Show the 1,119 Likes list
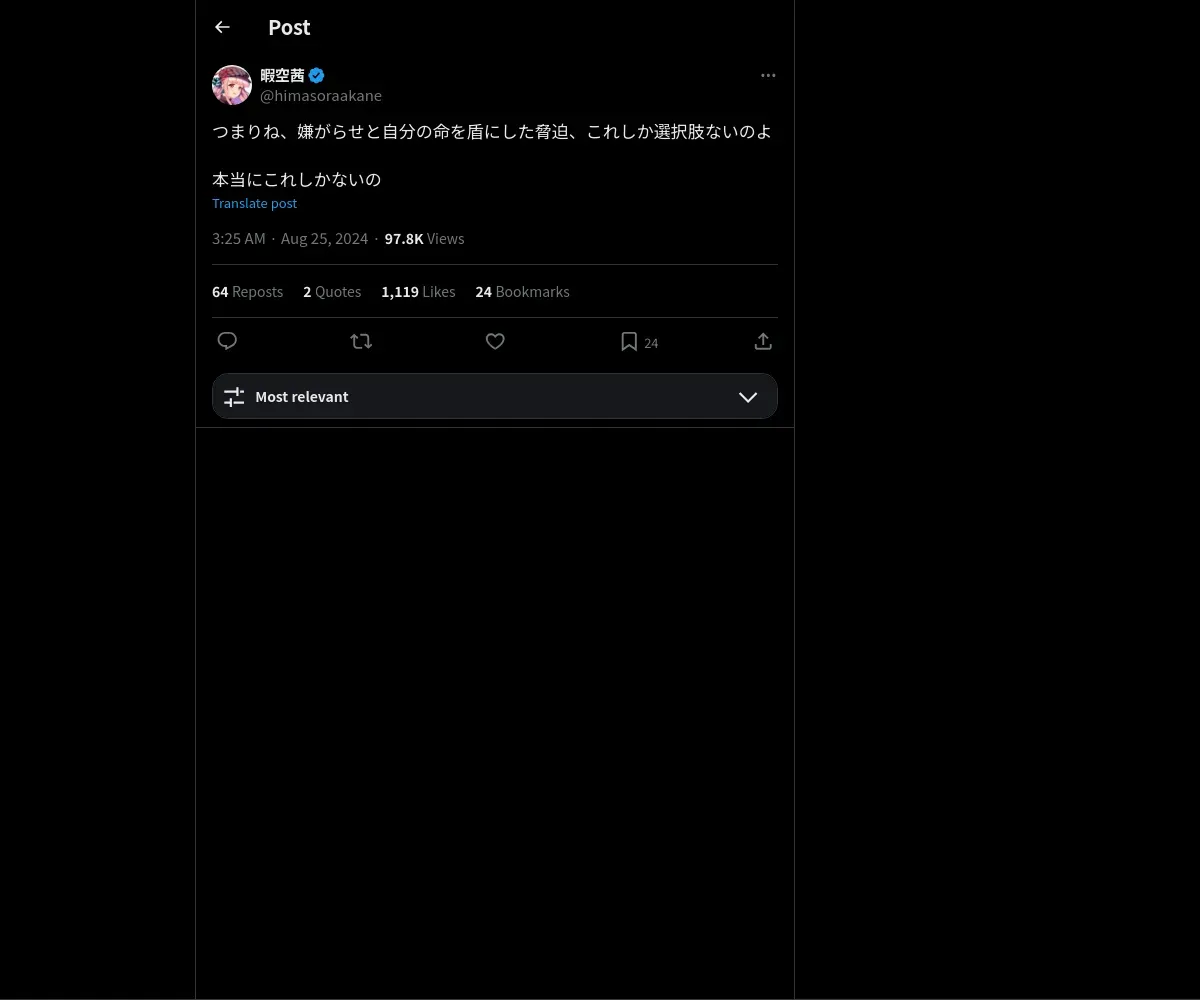 (418, 292)
